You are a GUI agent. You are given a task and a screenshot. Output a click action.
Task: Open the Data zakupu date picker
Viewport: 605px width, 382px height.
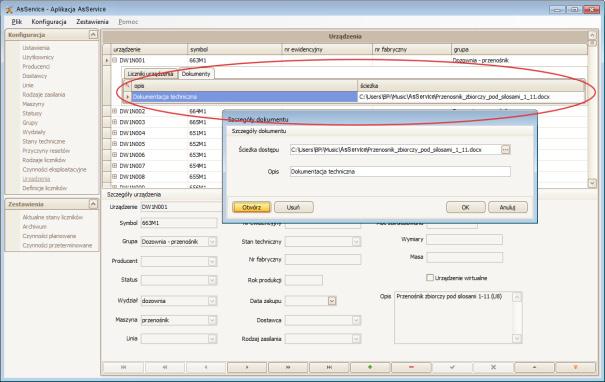(x=332, y=301)
